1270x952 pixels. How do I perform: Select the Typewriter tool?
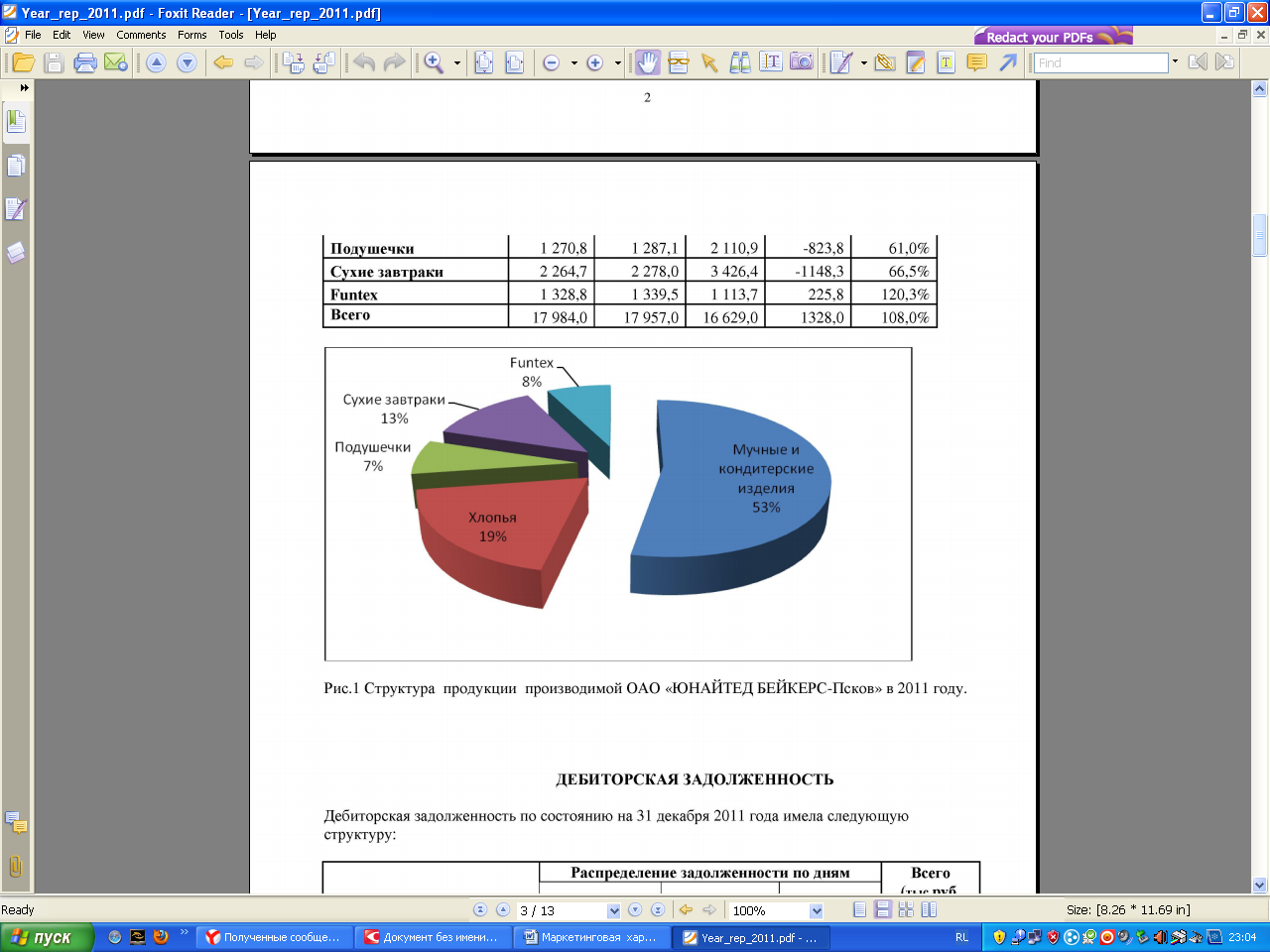point(841,62)
